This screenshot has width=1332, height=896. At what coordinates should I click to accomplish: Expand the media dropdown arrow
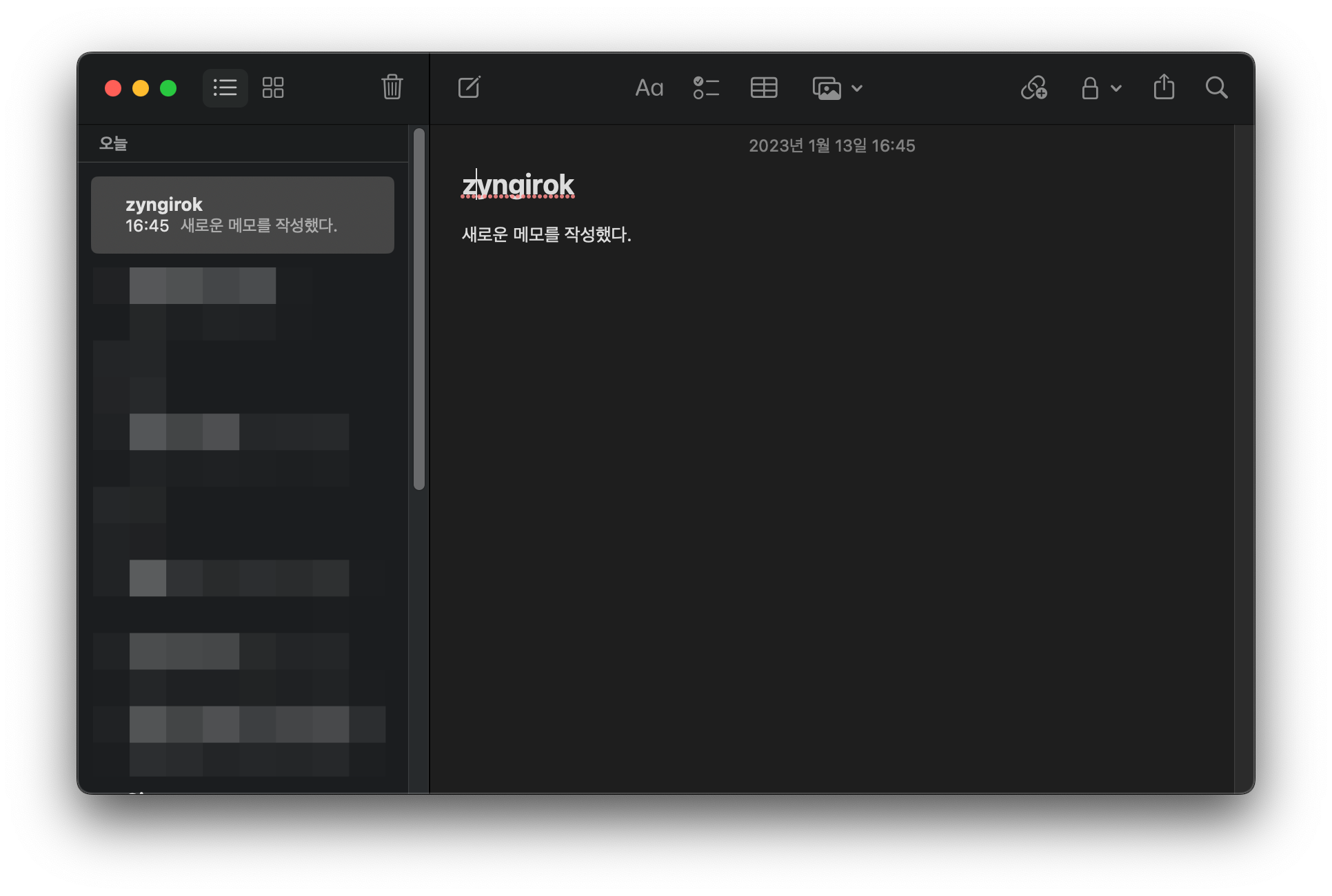857,88
